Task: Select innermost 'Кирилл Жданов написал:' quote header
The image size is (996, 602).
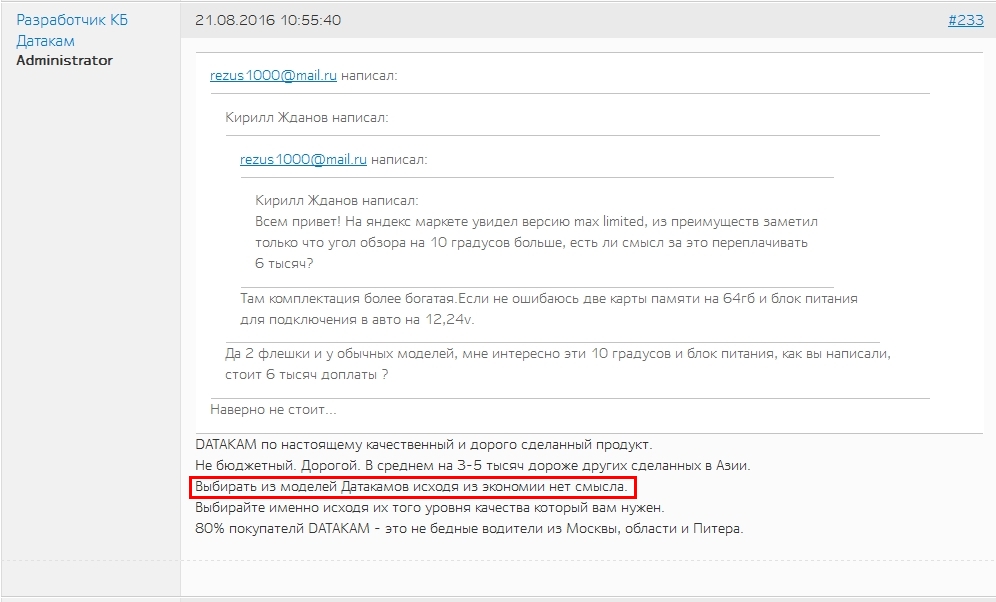Action: 337,201
